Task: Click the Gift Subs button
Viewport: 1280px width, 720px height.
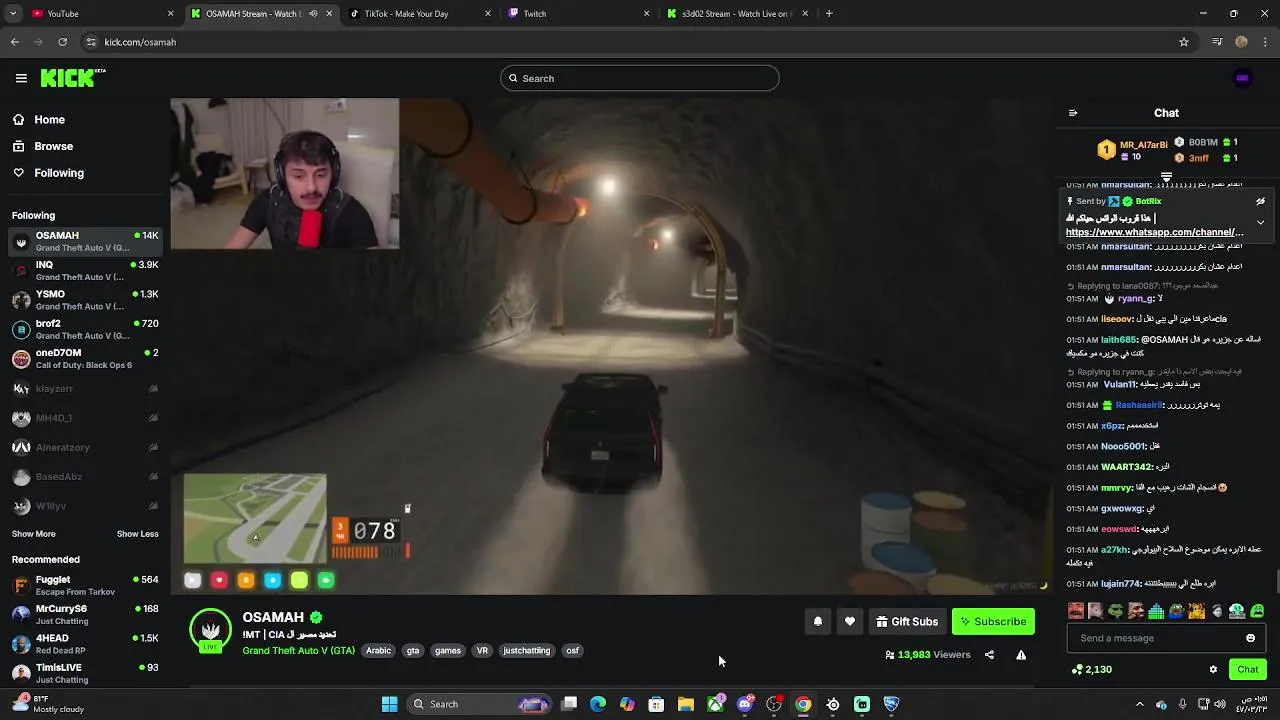Action: pyautogui.click(x=907, y=621)
